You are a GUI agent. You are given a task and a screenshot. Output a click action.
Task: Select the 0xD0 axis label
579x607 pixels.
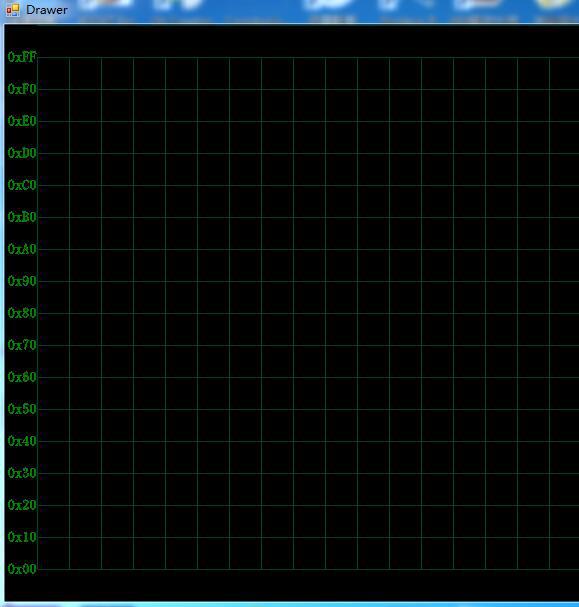point(22,153)
